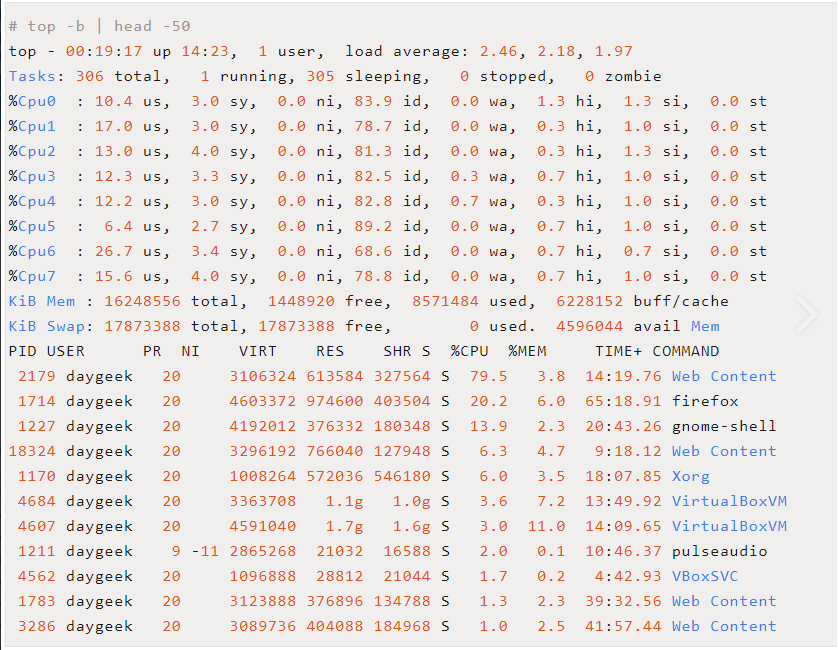Screen dimensions: 838x650
Task: Click the sleeping tasks count 305
Action: 320,76
